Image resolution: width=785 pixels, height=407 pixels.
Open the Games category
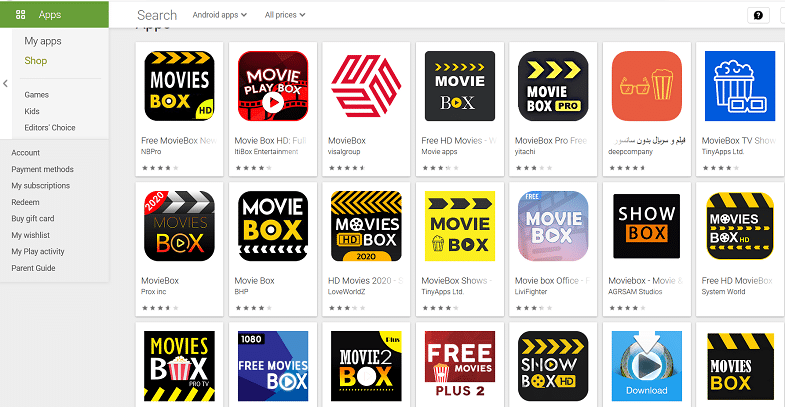(x=37, y=95)
